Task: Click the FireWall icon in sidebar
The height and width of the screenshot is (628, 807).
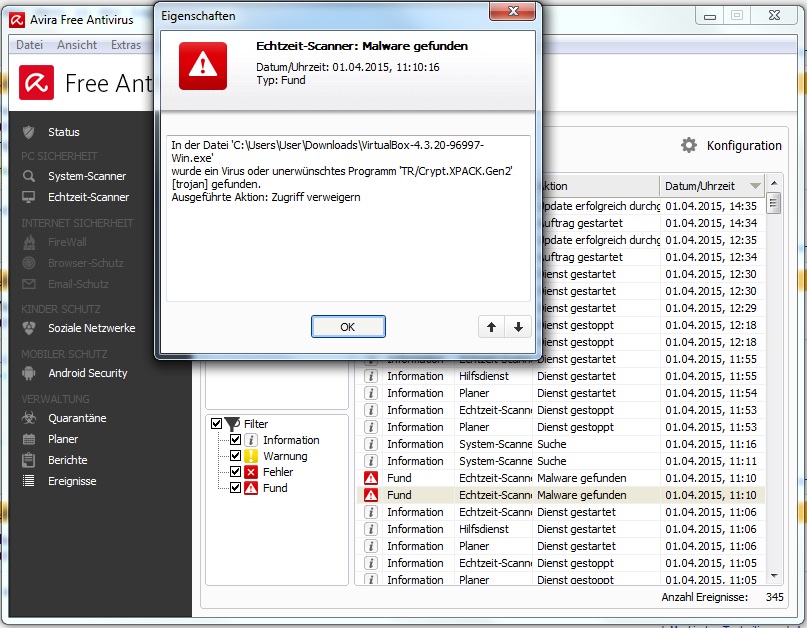Action: point(29,242)
